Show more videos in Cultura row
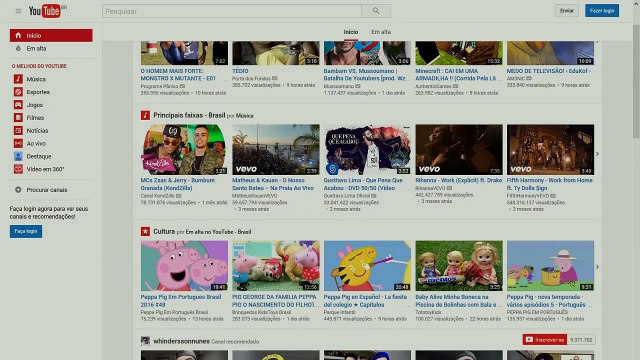The height and width of the screenshot is (360, 640). point(597,267)
